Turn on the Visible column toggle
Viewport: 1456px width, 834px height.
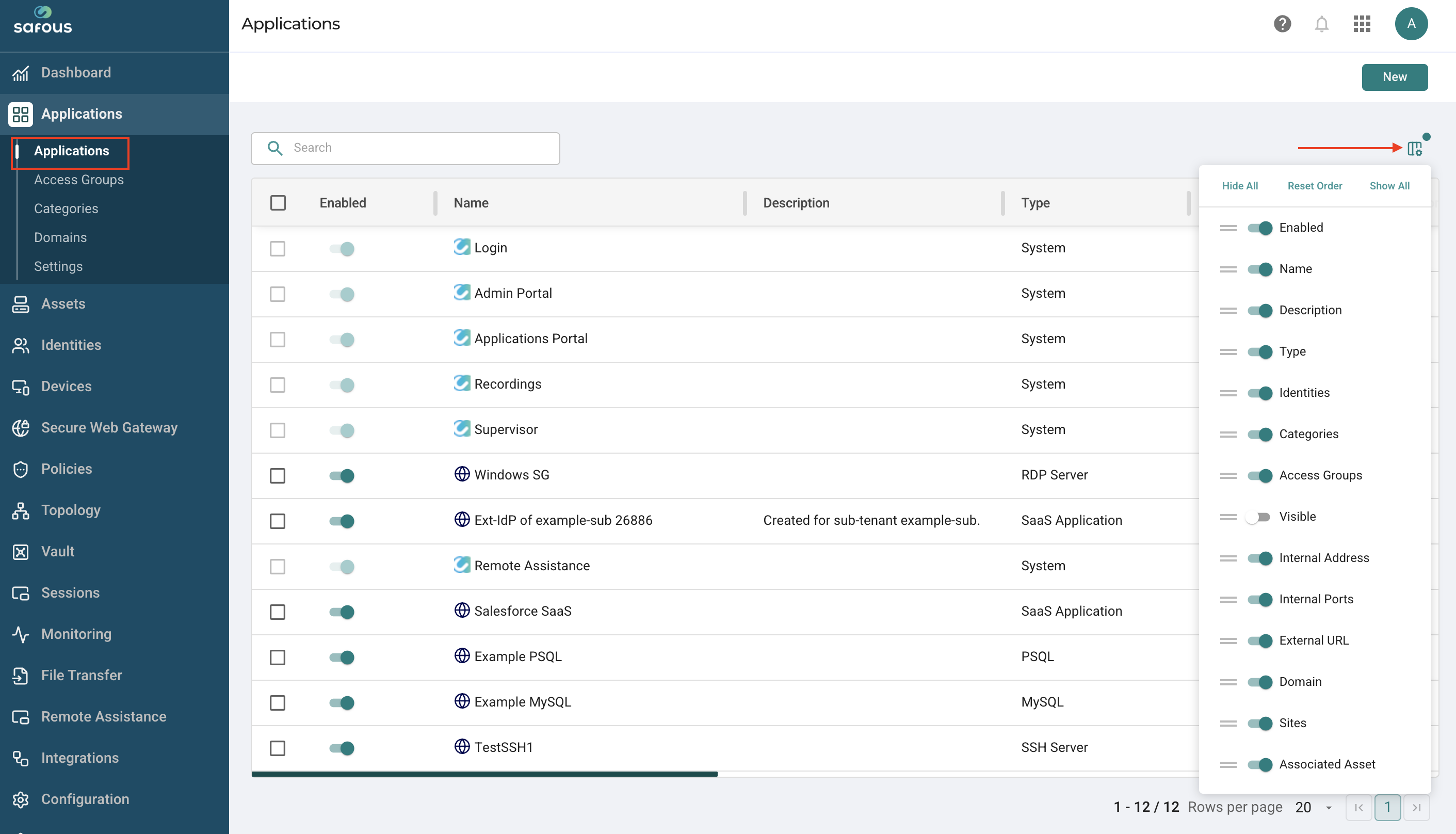[1258, 517]
